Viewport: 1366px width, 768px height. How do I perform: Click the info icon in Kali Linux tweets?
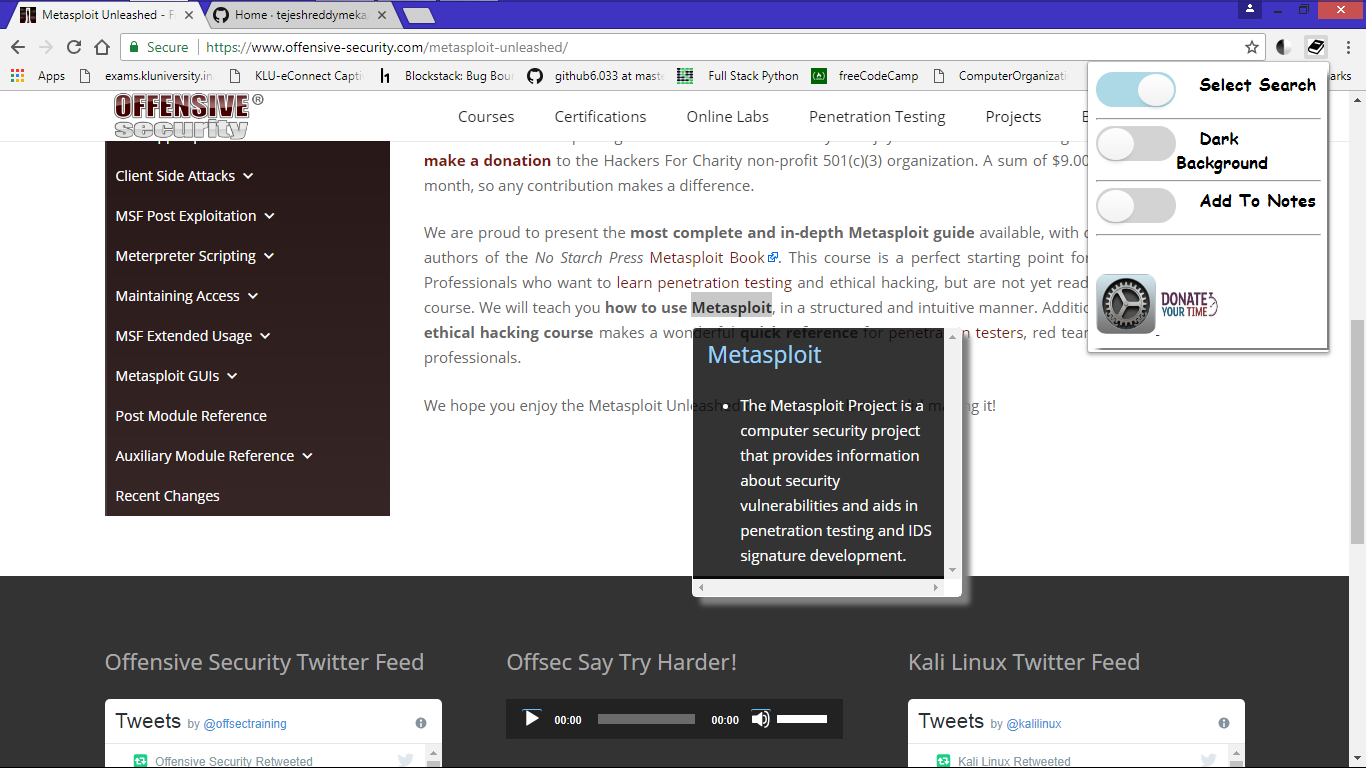(1224, 723)
